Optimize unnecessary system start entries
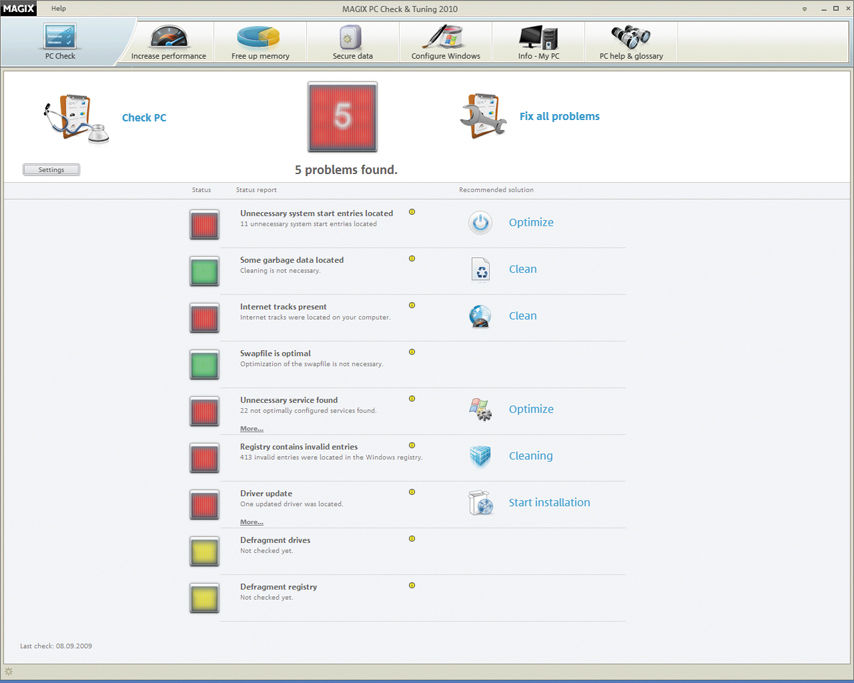This screenshot has width=854, height=683. point(531,222)
